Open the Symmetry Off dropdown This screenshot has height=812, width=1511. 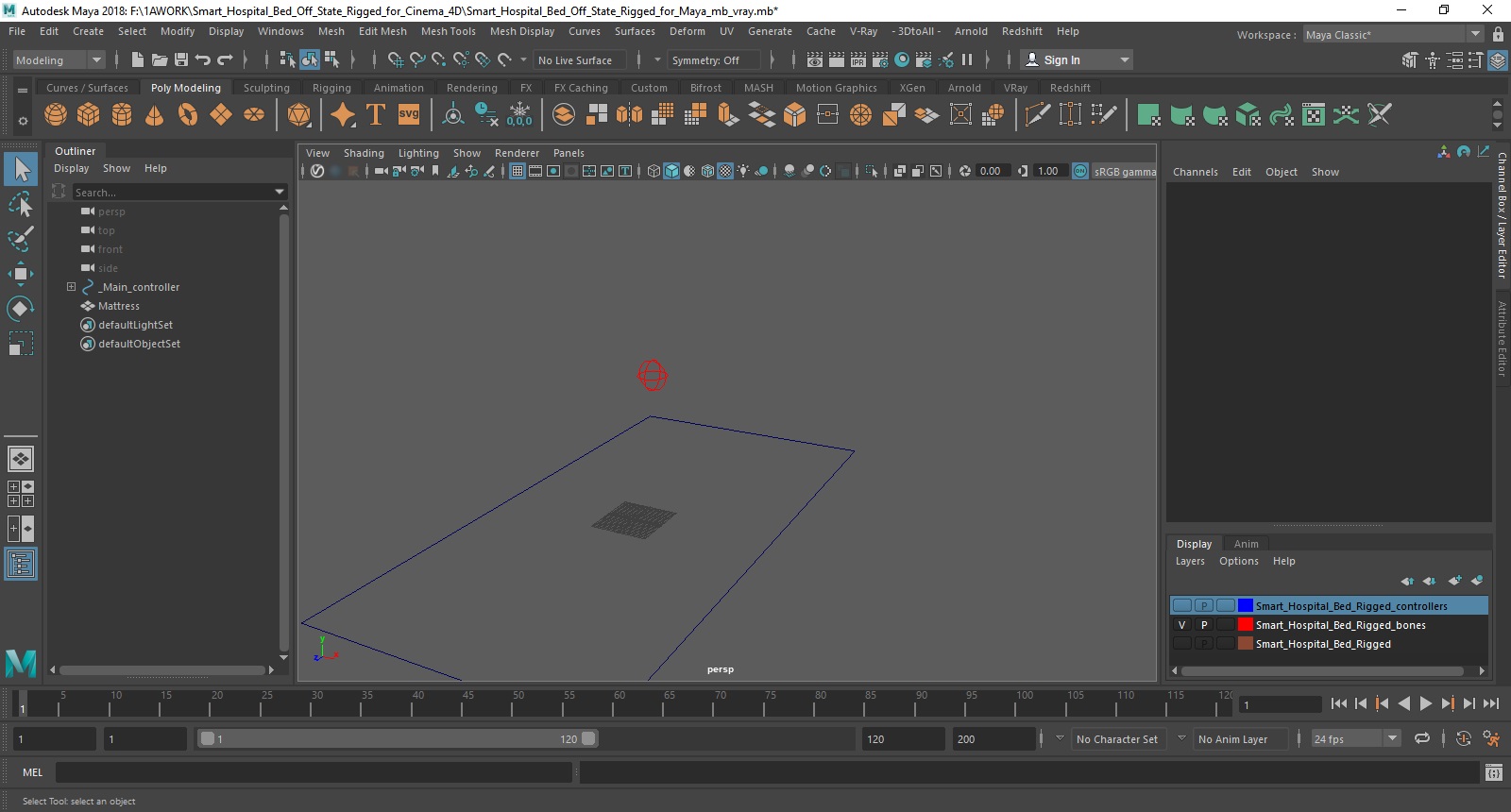tap(713, 59)
